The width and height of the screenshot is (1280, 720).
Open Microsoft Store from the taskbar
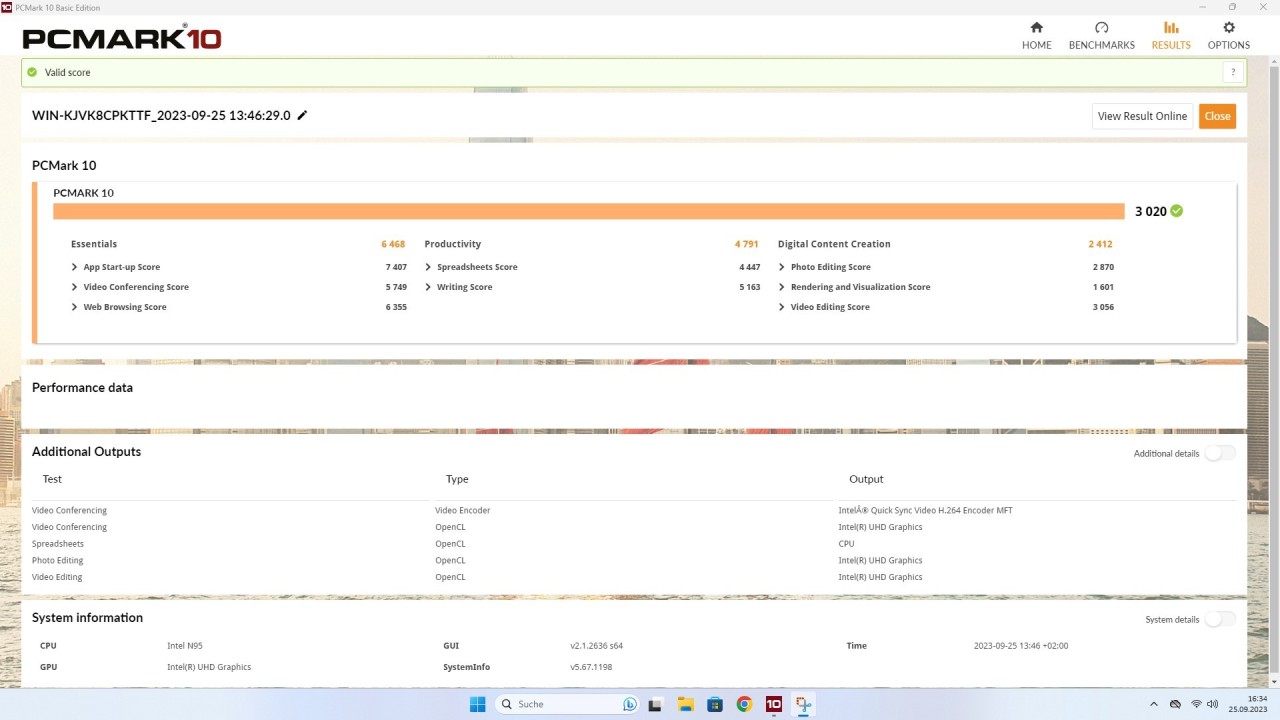(714, 704)
